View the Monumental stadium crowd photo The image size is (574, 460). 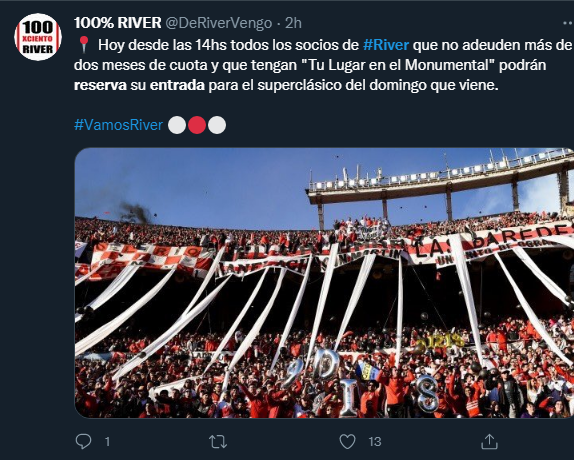click(x=324, y=283)
